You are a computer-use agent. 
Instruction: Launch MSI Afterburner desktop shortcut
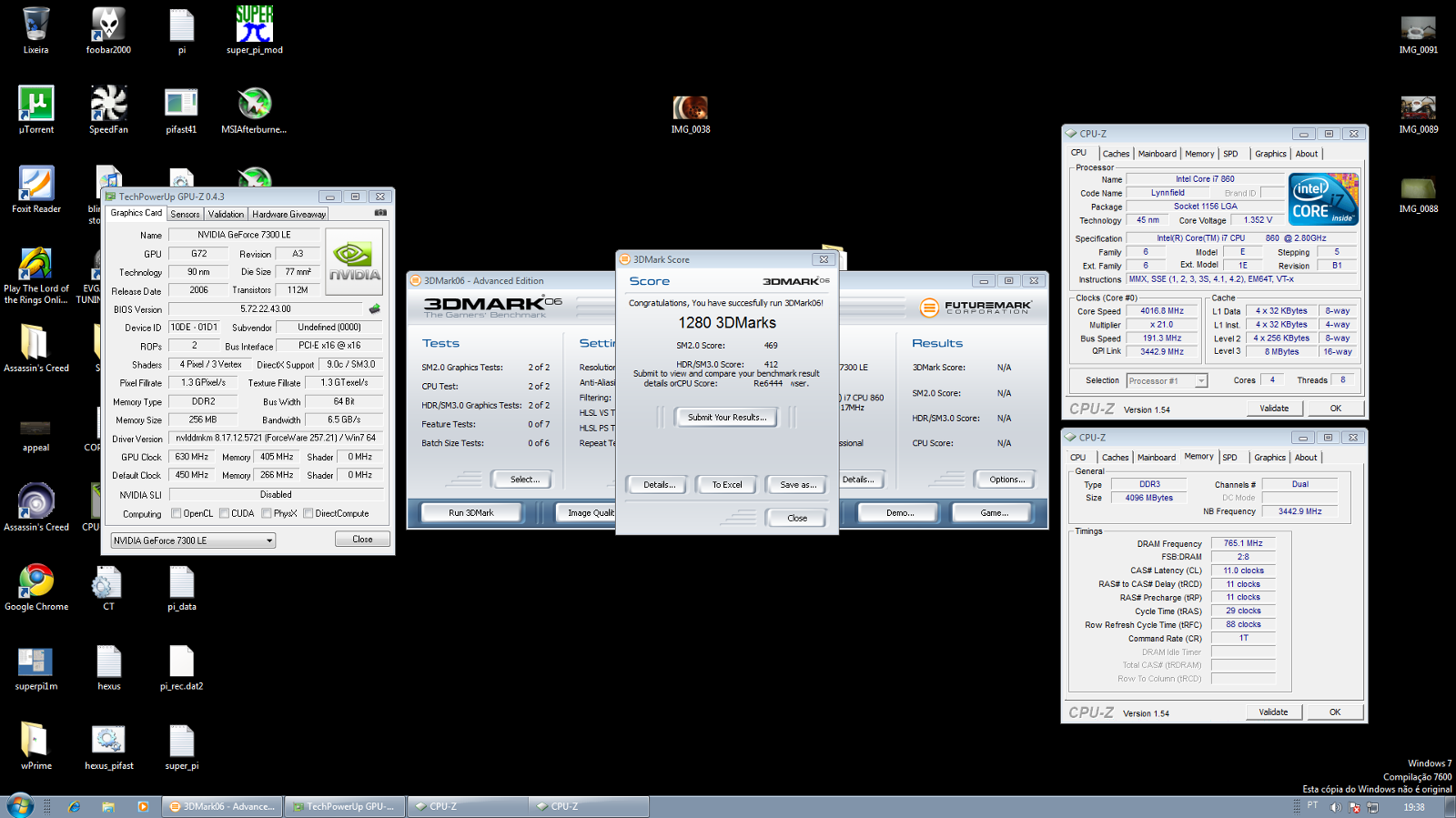tap(254, 110)
